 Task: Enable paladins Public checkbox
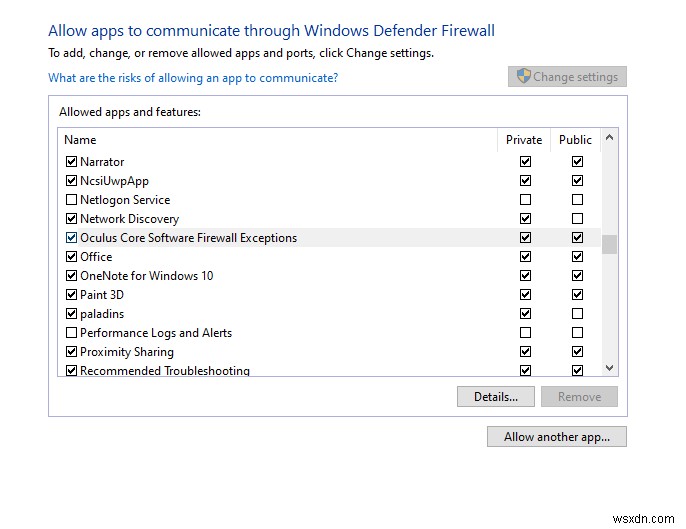click(x=578, y=314)
